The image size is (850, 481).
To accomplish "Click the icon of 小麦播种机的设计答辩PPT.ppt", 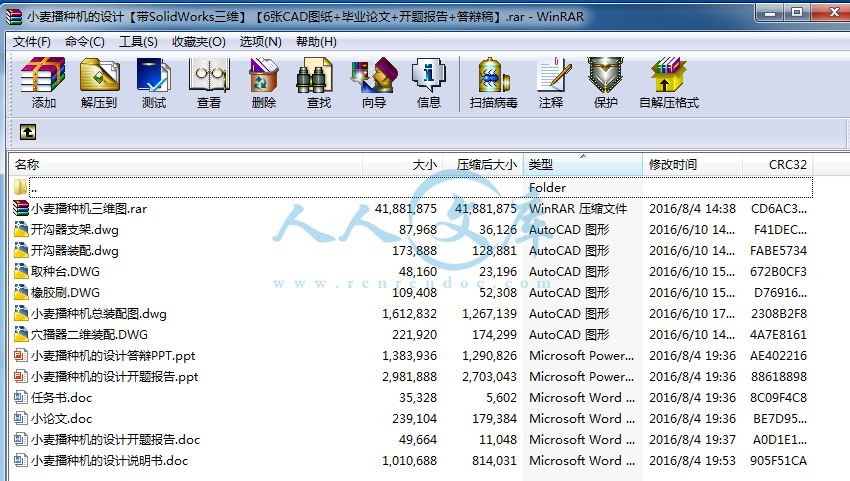I will tap(21, 356).
